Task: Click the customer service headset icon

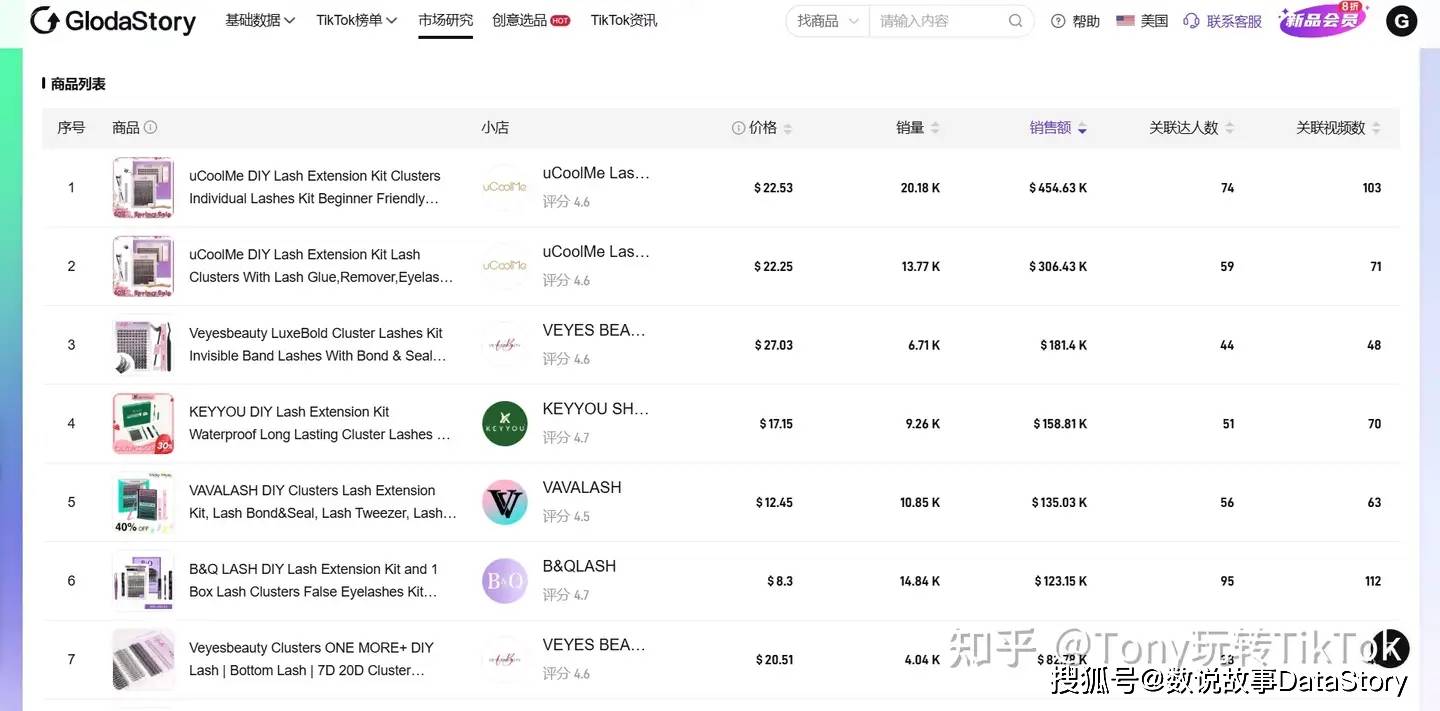Action: [x=1191, y=21]
